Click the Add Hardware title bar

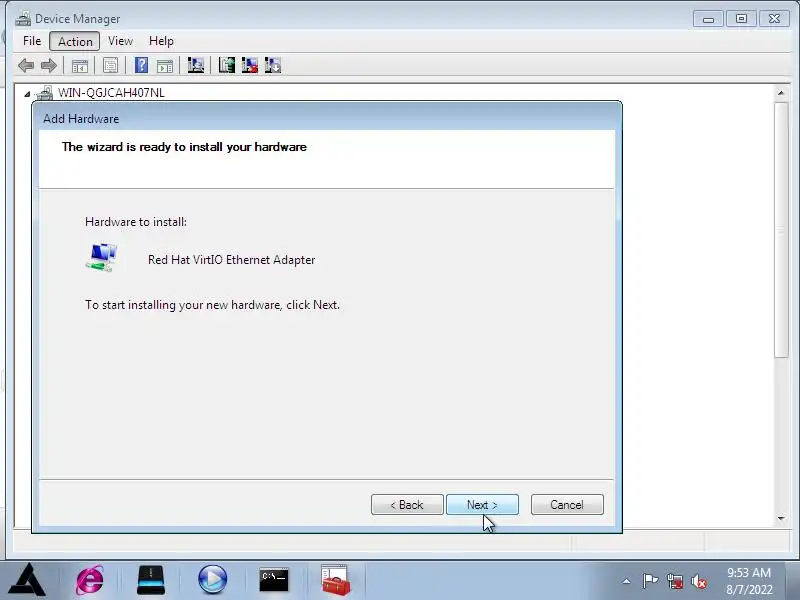point(327,118)
